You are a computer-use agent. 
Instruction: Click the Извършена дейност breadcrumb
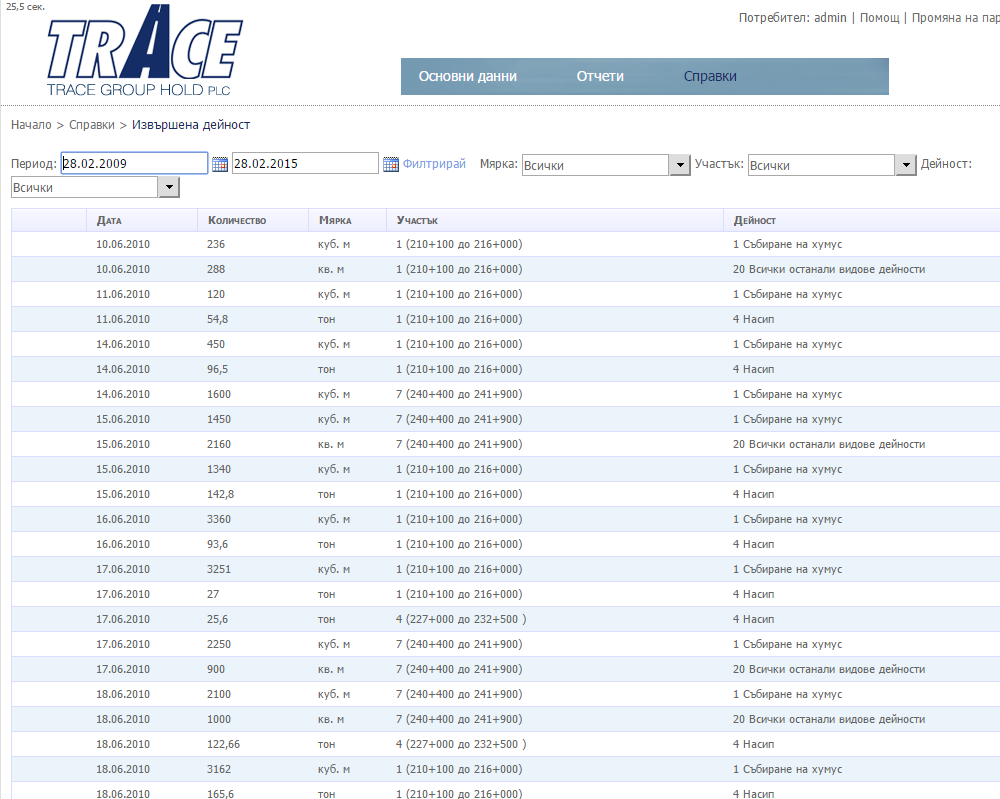[191, 125]
